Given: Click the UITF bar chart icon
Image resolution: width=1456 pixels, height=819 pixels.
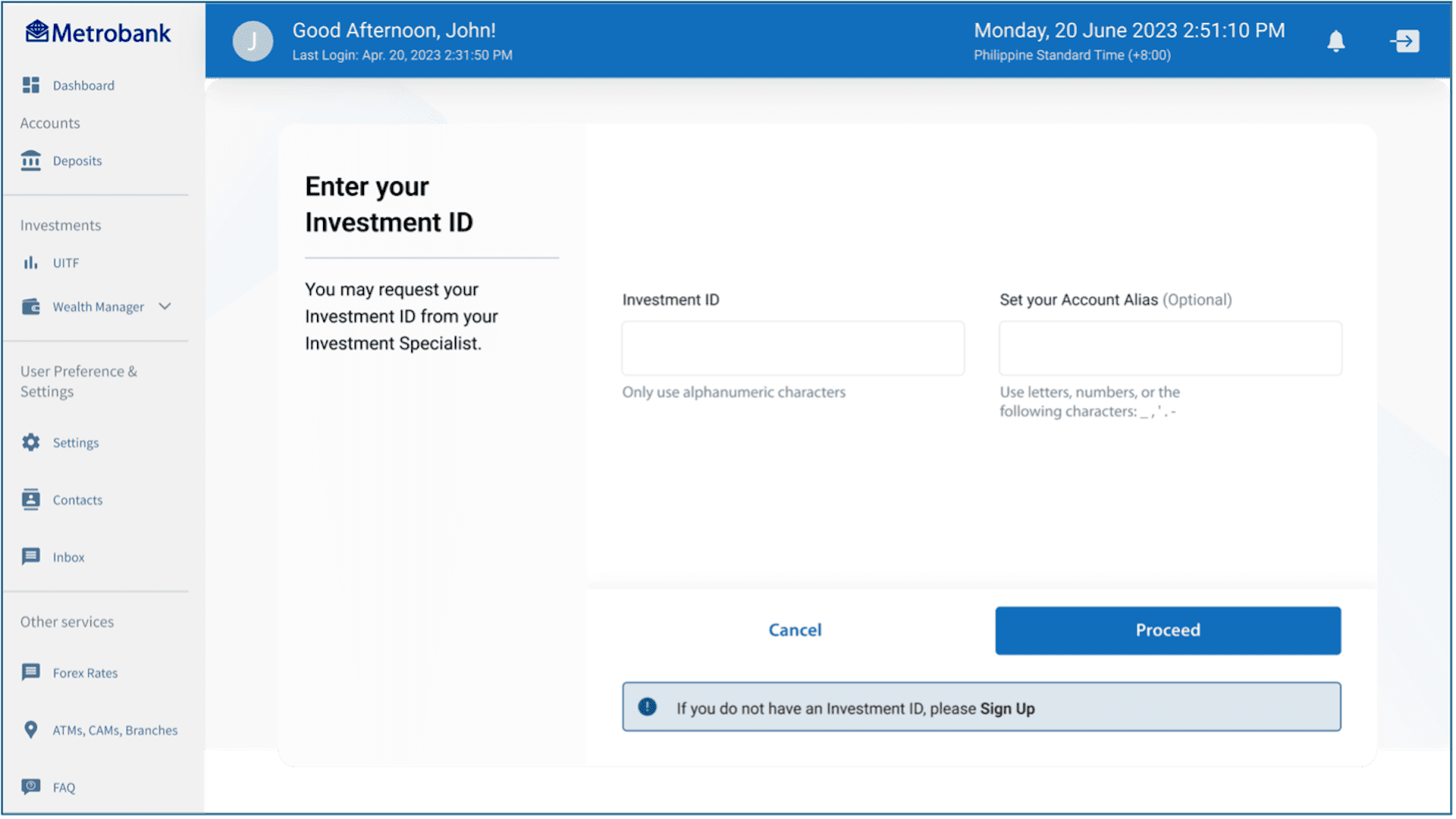Looking at the screenshot, I should (x=30, y=262).
